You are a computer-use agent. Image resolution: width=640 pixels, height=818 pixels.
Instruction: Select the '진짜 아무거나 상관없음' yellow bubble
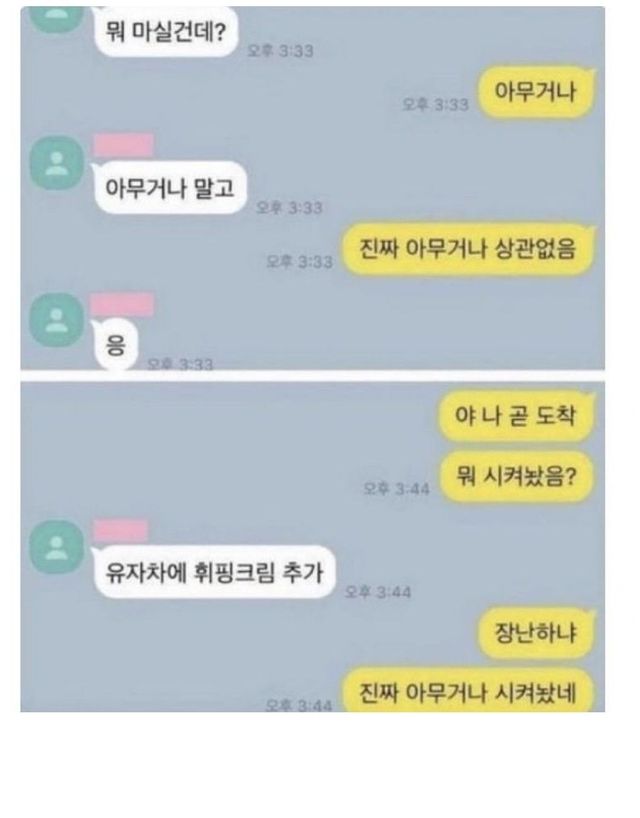coord(468,248)
